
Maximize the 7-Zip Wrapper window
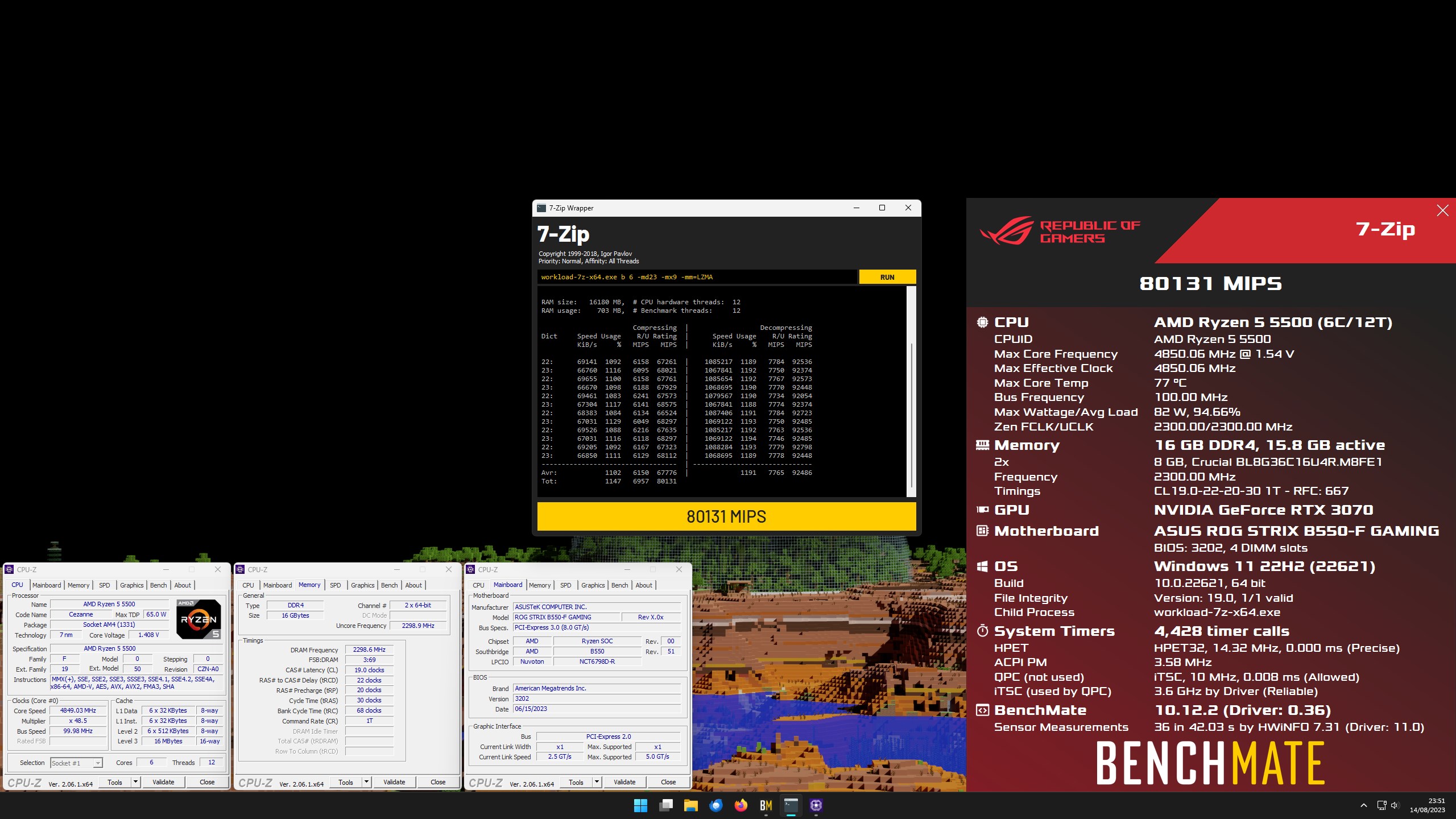coord(882,208)
